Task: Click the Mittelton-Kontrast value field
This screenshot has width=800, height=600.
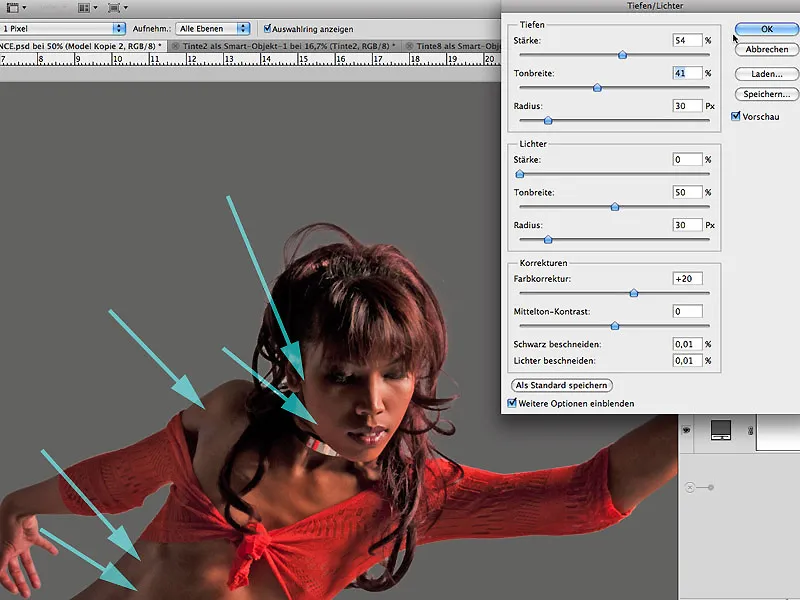Action: click(687, 311)
